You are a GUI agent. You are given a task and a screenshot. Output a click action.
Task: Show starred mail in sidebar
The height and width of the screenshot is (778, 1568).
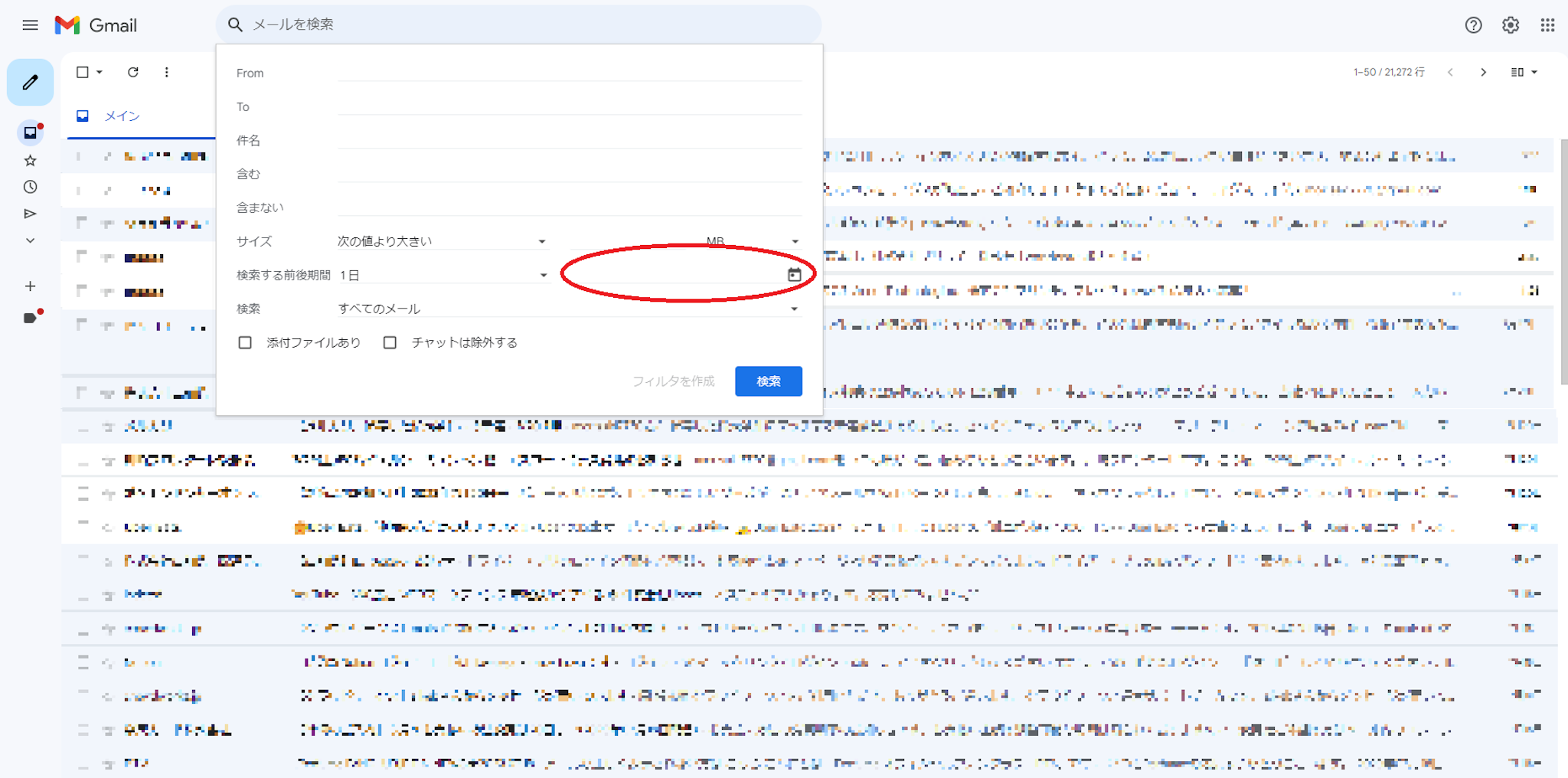tap(31, 160)
